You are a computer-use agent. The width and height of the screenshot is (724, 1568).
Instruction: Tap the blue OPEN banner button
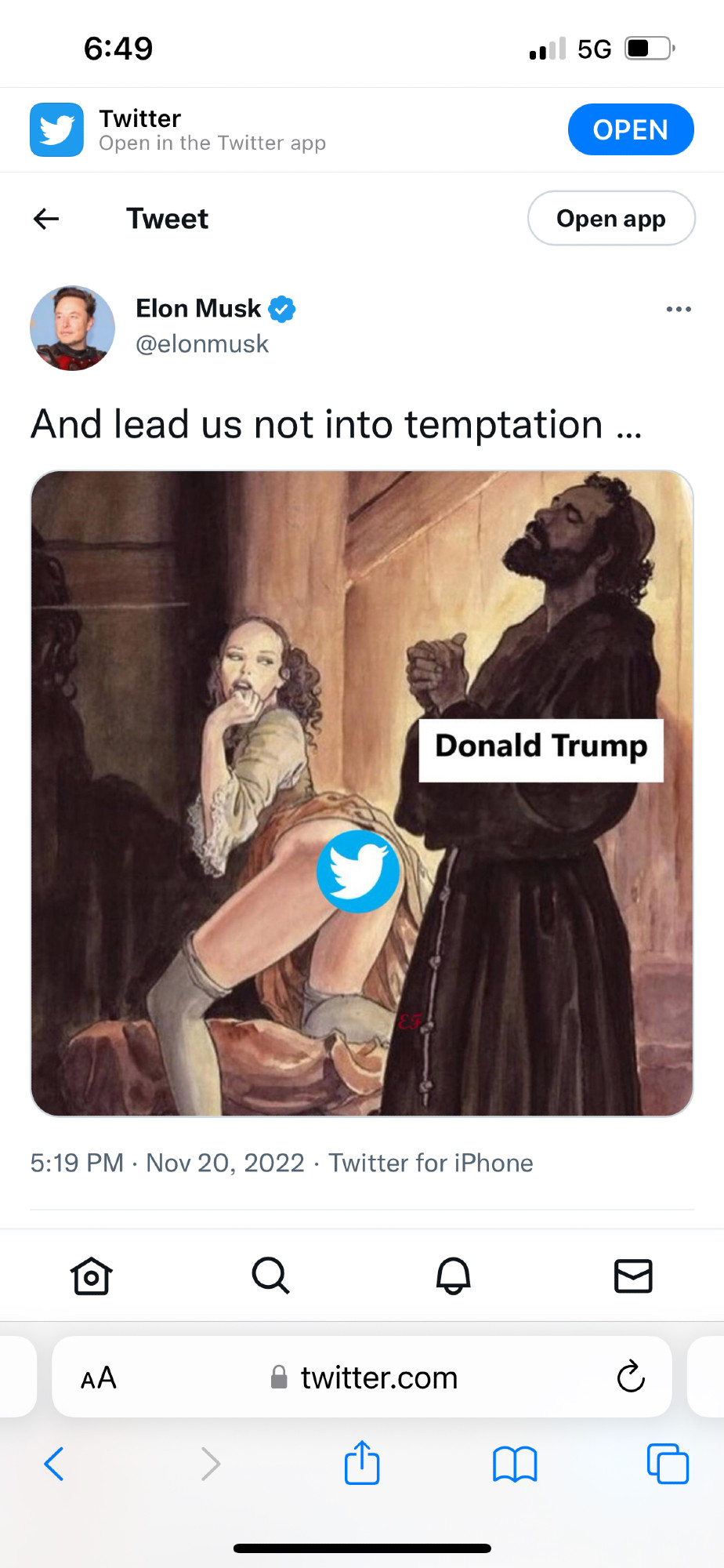631,129
